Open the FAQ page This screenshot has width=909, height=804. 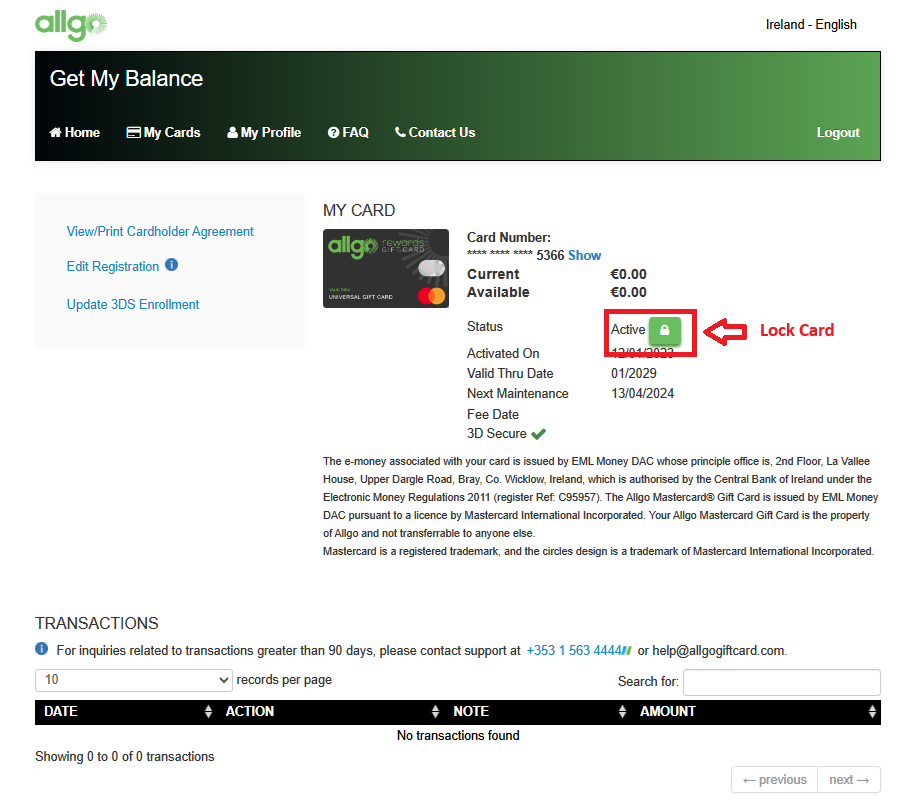point(348,132)
